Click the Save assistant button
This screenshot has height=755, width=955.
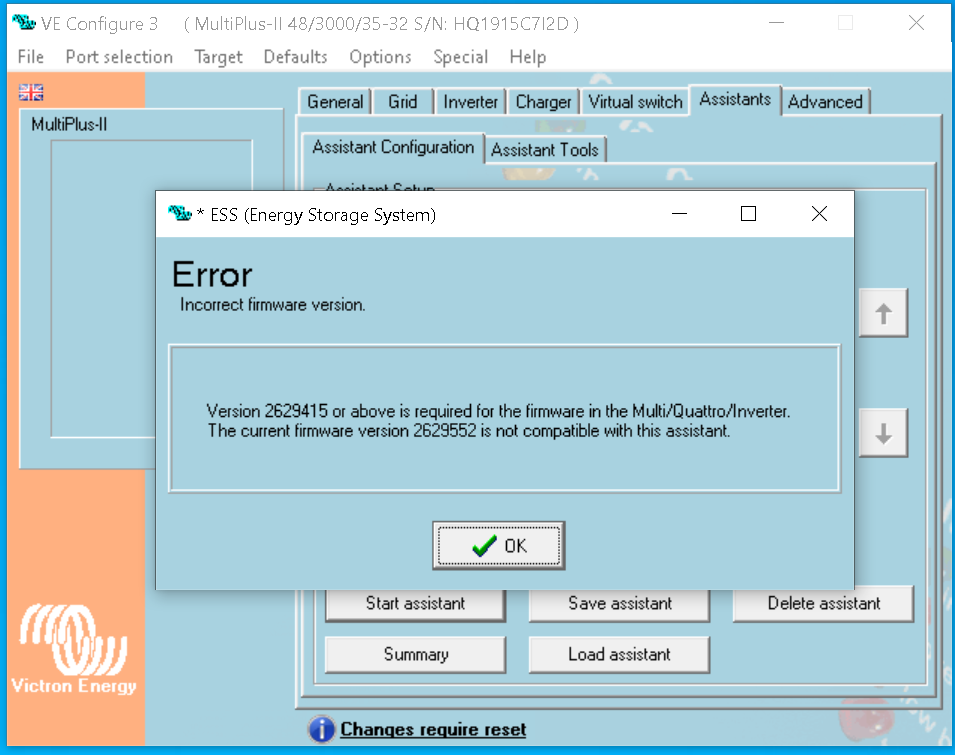pyautogui.click(x=619, y=603)
